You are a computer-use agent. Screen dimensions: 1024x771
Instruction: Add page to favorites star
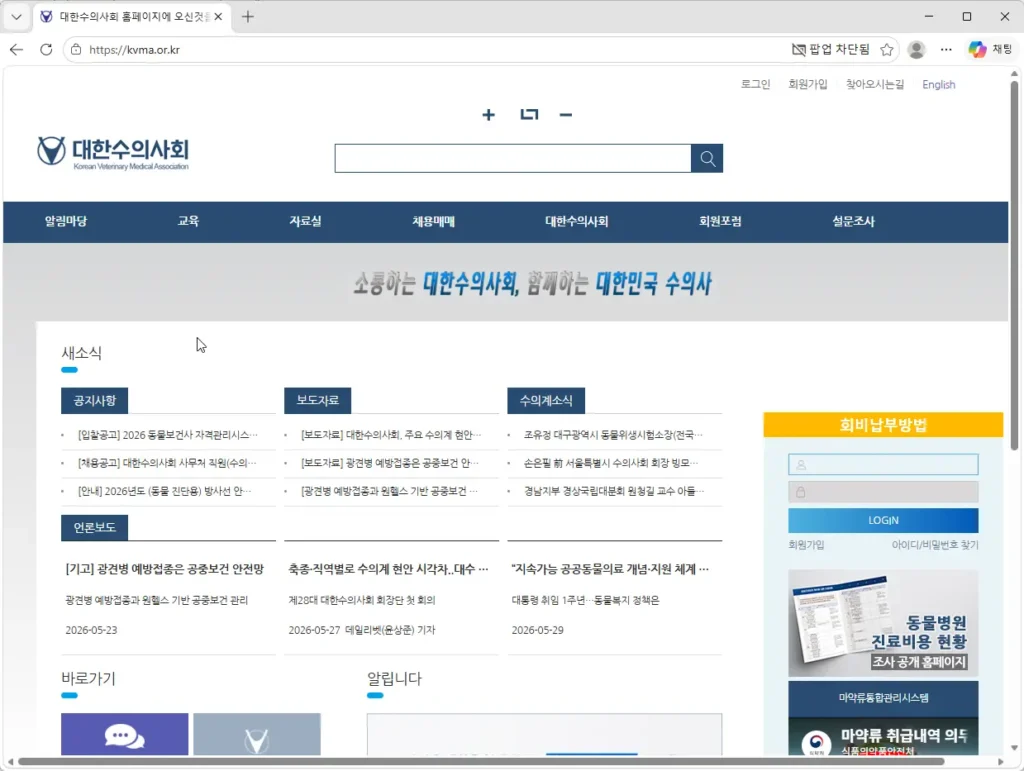click(886, 50)
